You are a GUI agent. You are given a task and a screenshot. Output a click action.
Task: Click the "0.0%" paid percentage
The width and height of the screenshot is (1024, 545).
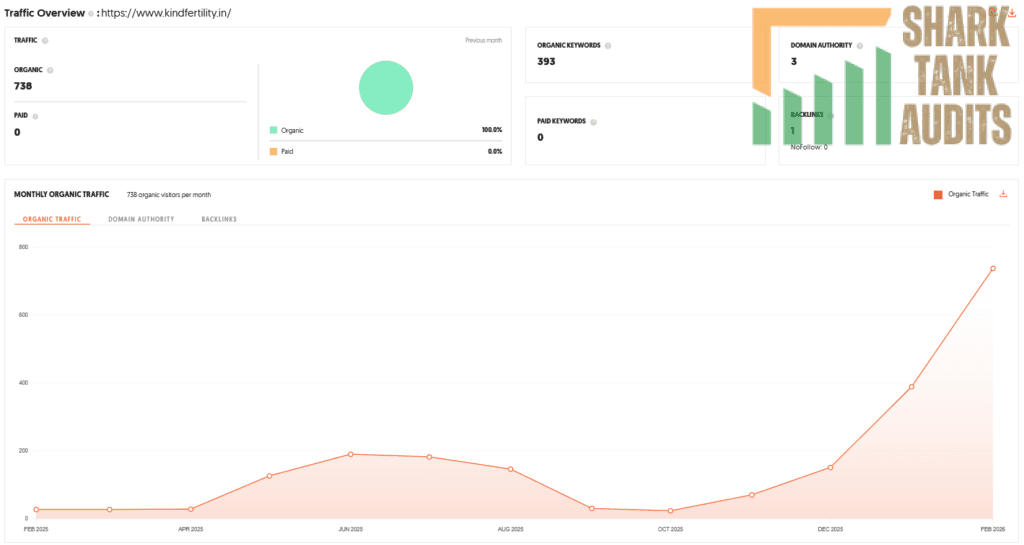495,151
